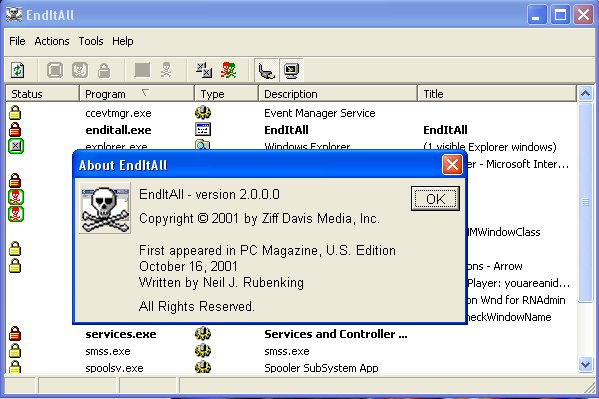This screenshot has width=599, height=399.
Task: Click the 'Microsoft Inter...' title text
Action: pos(528,164)
